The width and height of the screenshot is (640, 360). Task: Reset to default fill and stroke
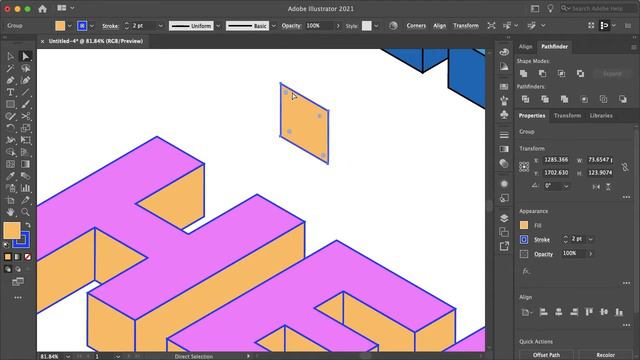tap(6, 244)
